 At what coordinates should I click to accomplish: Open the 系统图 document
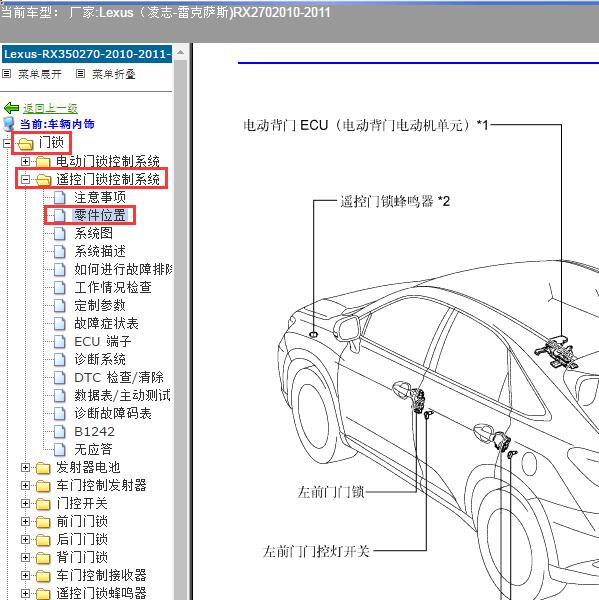pos(93,233)
